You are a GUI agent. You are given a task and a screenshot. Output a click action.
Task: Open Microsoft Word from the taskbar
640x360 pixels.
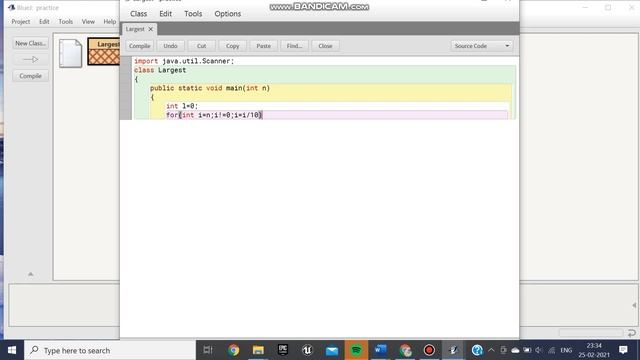click(380, 350)
